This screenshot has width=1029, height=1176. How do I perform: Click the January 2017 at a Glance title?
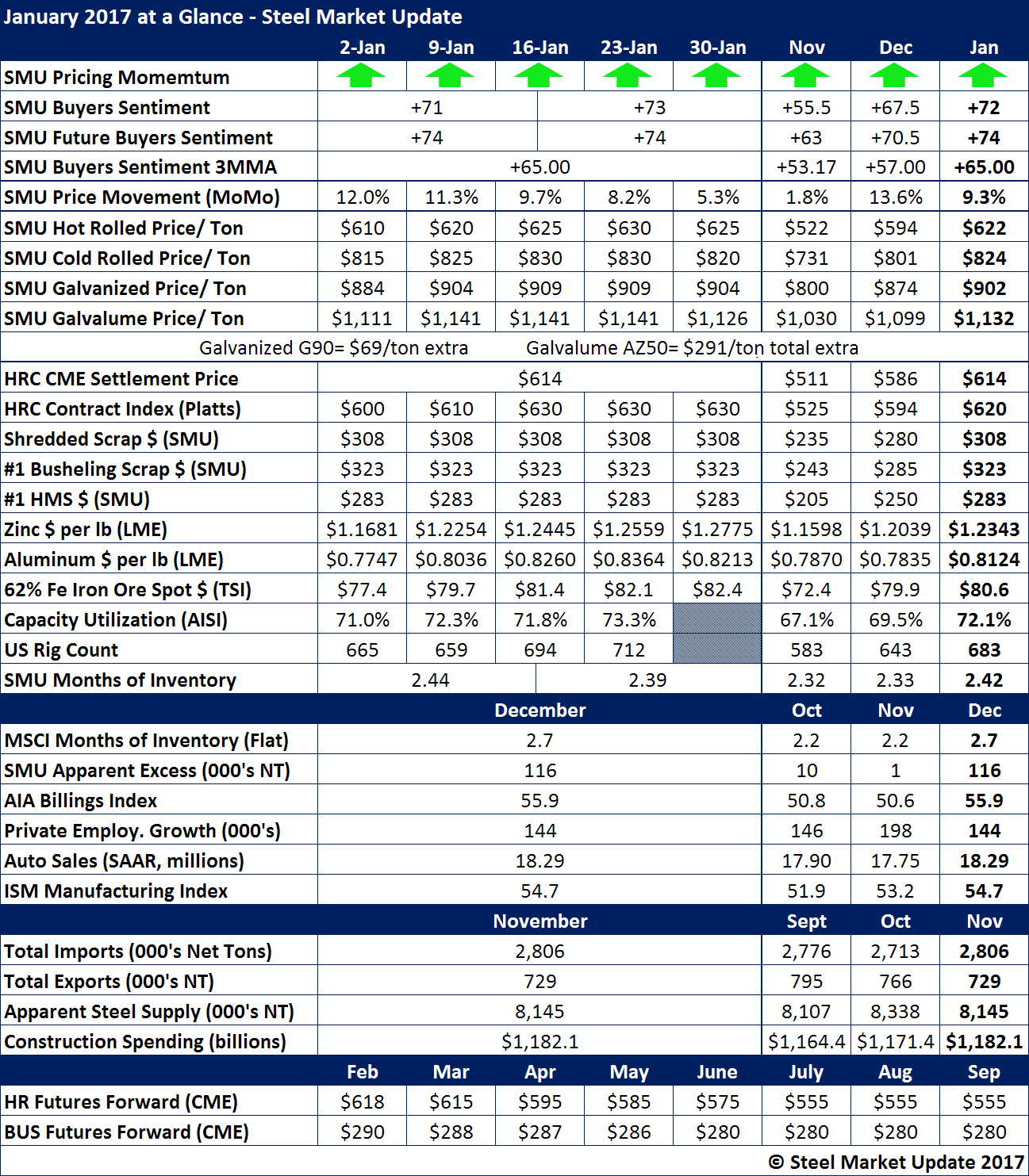point(232,17)
